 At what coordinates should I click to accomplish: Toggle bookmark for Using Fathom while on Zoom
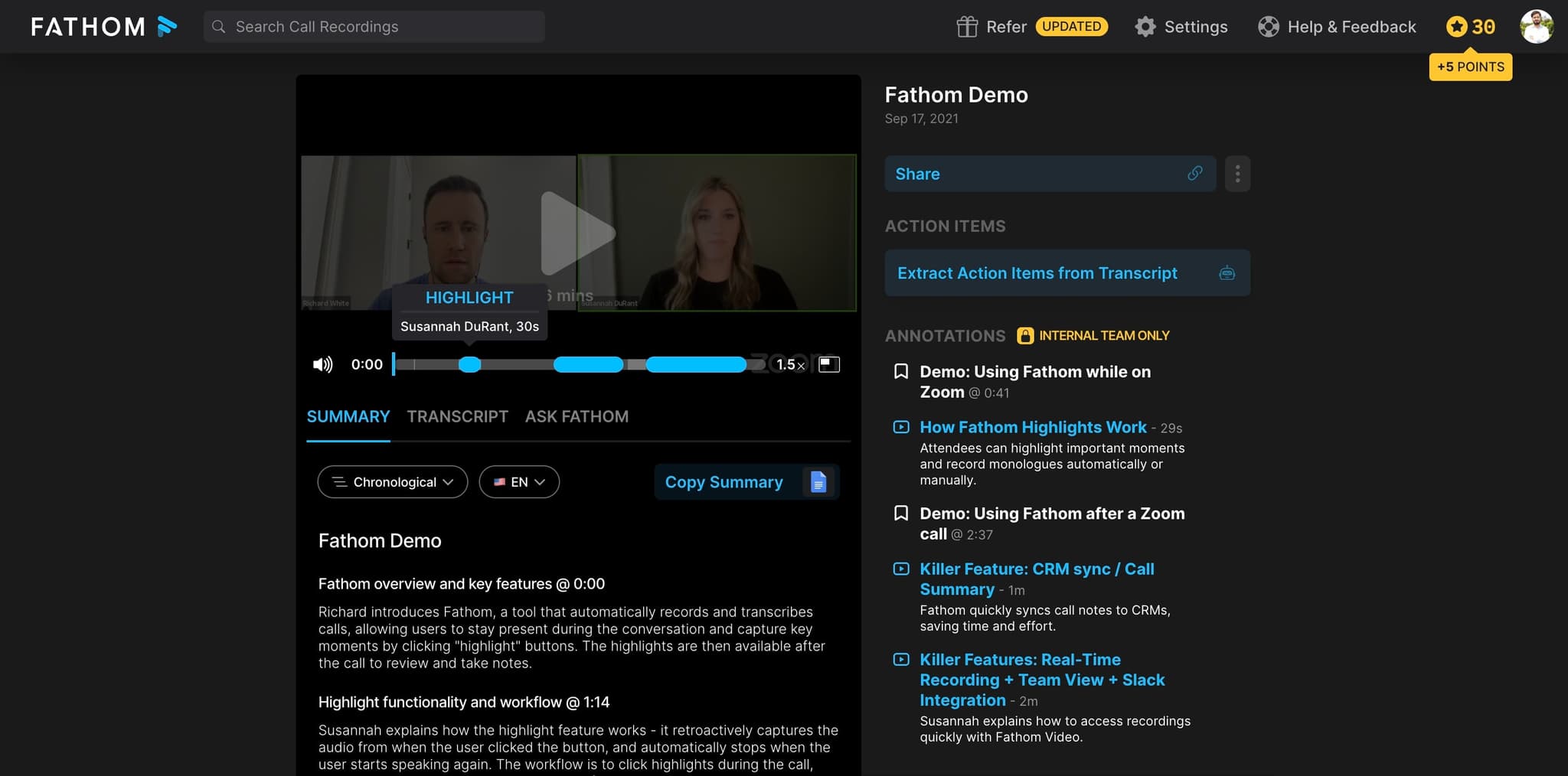click(901, 372)
